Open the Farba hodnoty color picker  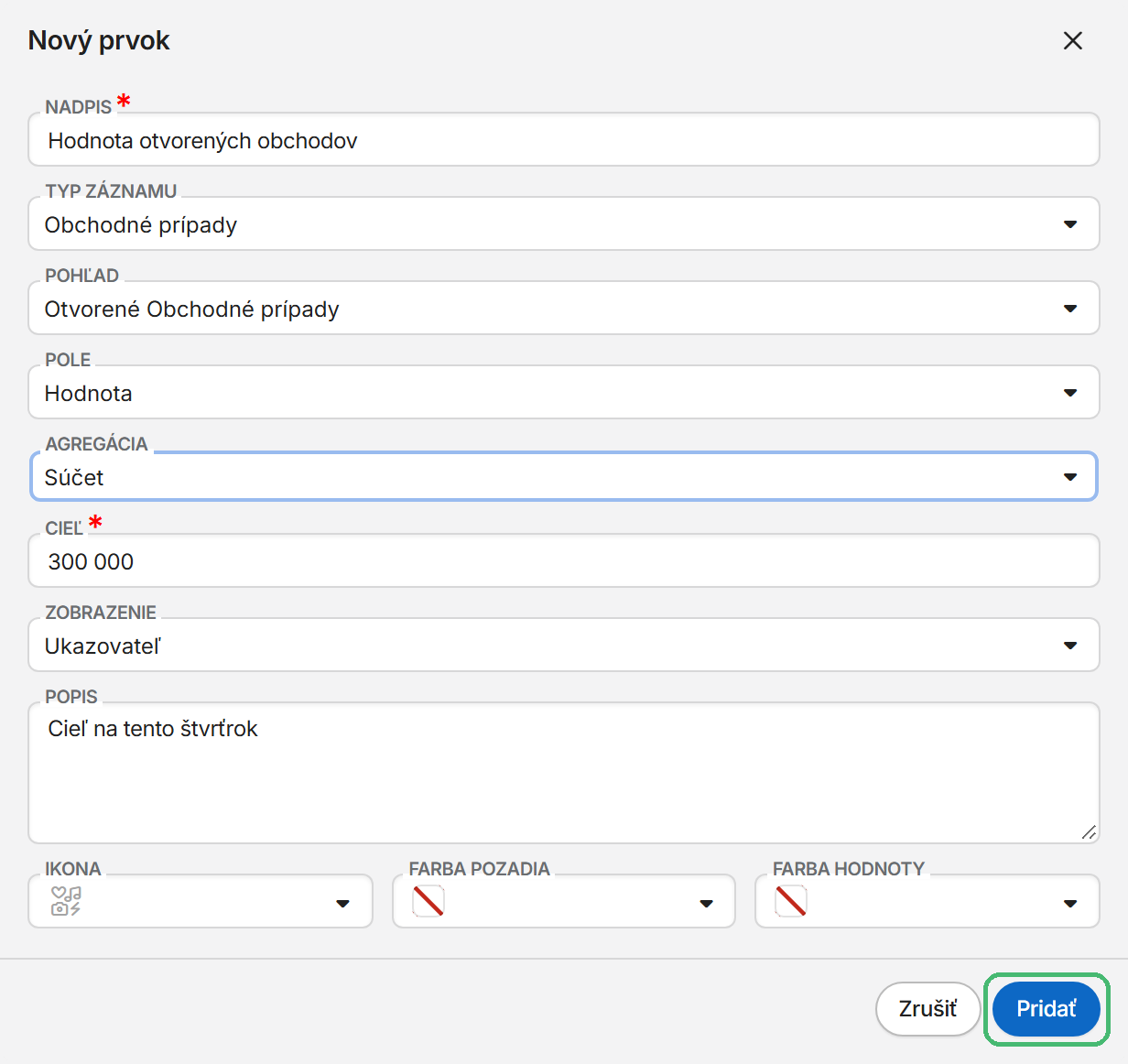927,902
